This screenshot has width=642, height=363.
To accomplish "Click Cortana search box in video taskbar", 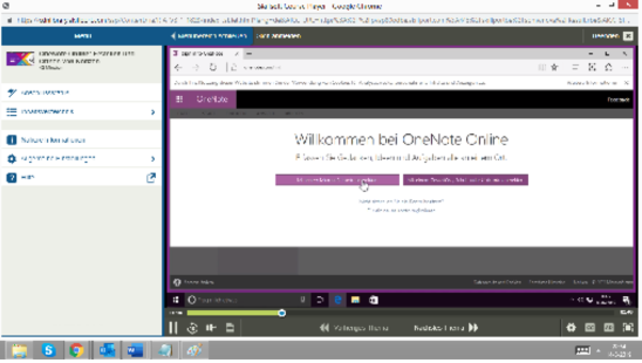I will (x=247, y=300).
